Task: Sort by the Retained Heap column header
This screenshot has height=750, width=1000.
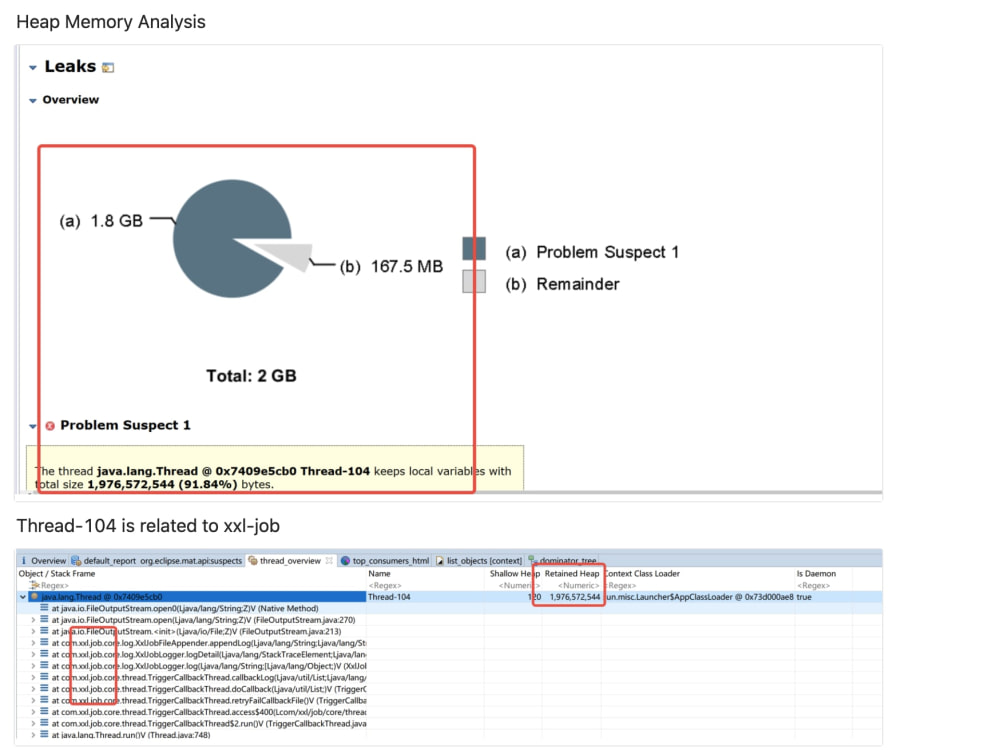Action: (x=571, y=573)
